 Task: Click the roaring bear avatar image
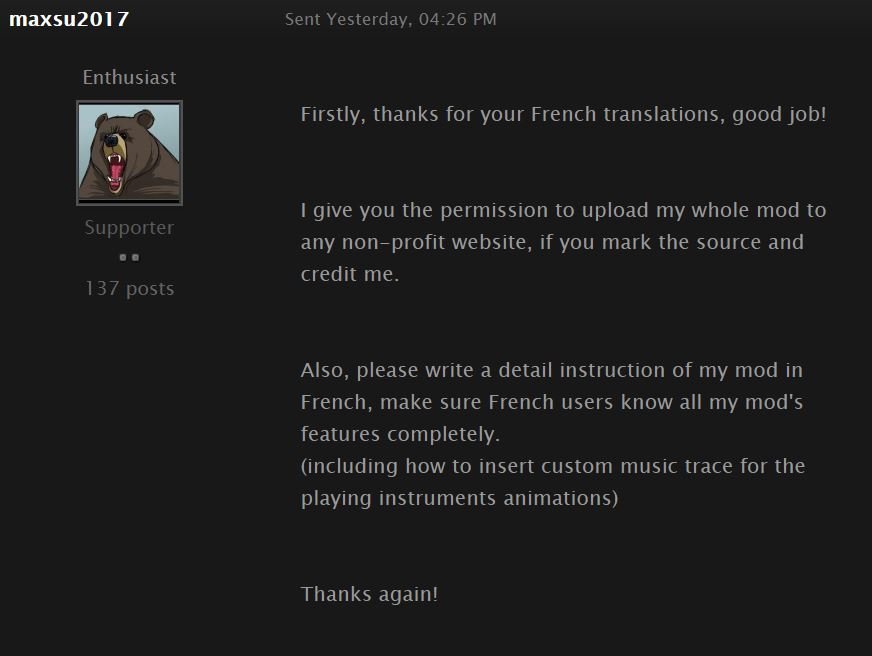[129, 153]
